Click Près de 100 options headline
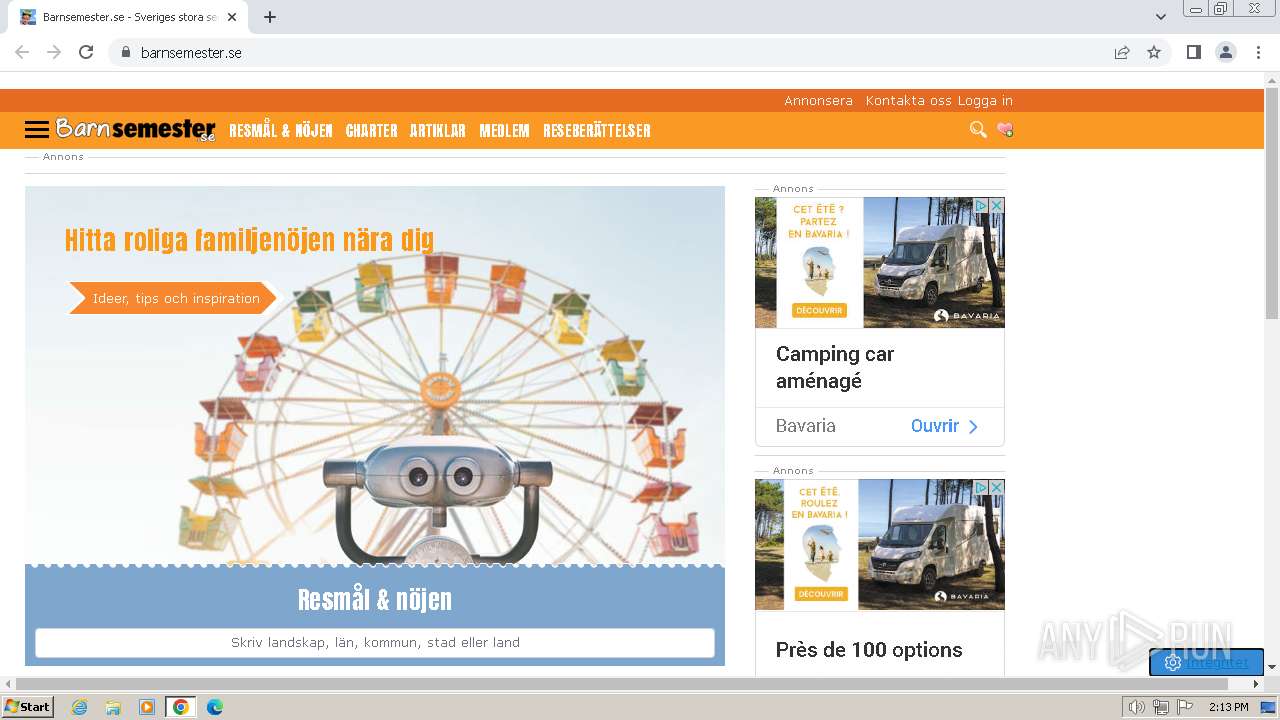 click(x=869, y=650)
